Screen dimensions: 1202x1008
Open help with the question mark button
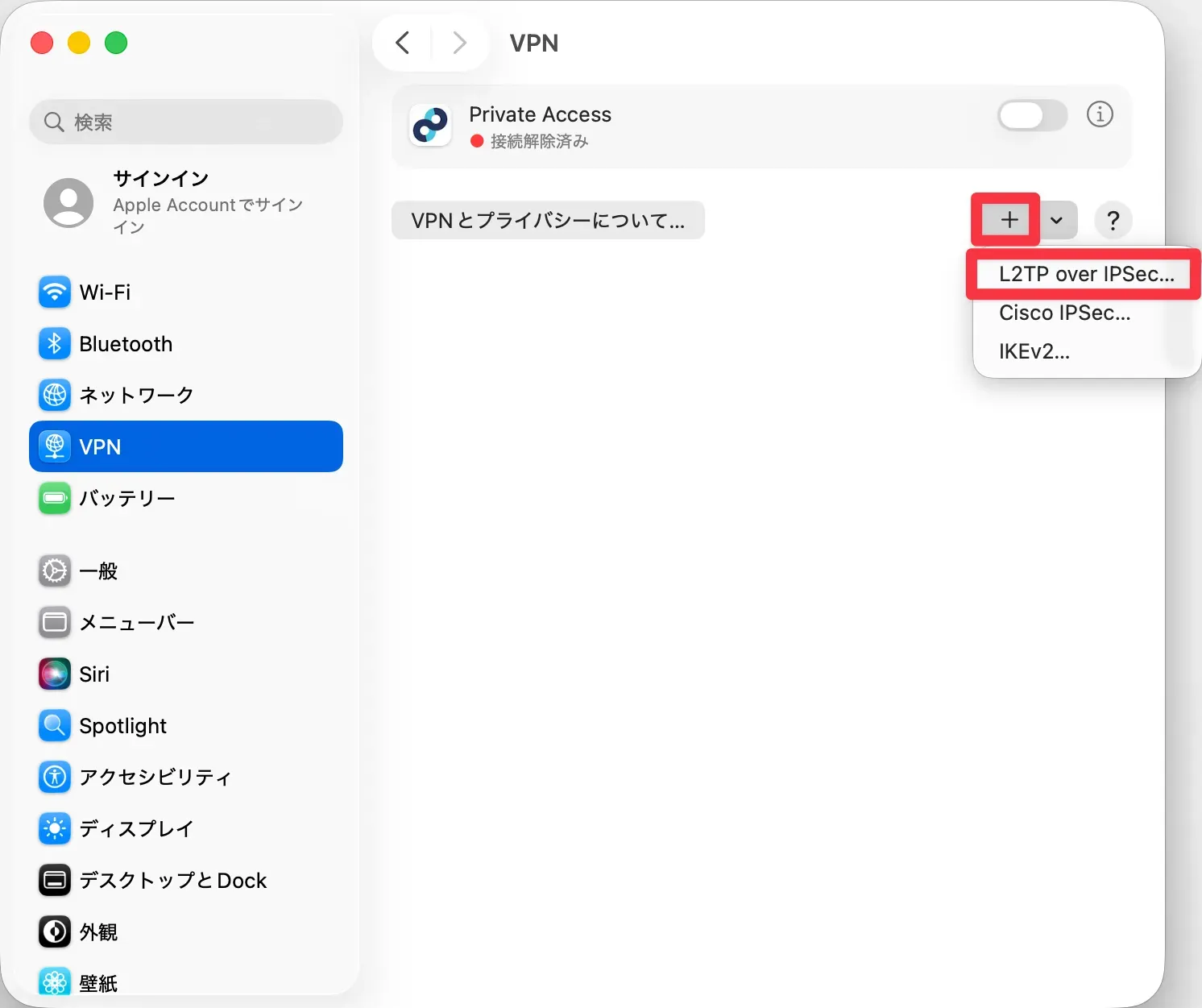pyautogui.click(x=1113, y=220)
